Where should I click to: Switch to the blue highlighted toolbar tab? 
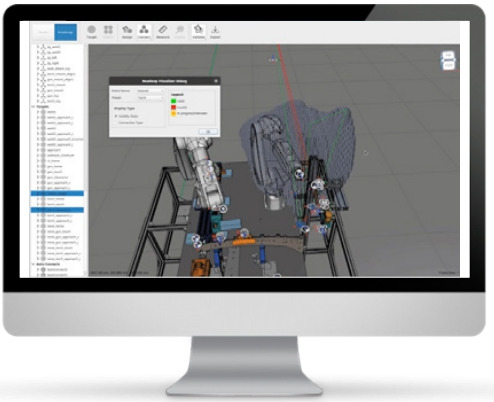[65, 32]
